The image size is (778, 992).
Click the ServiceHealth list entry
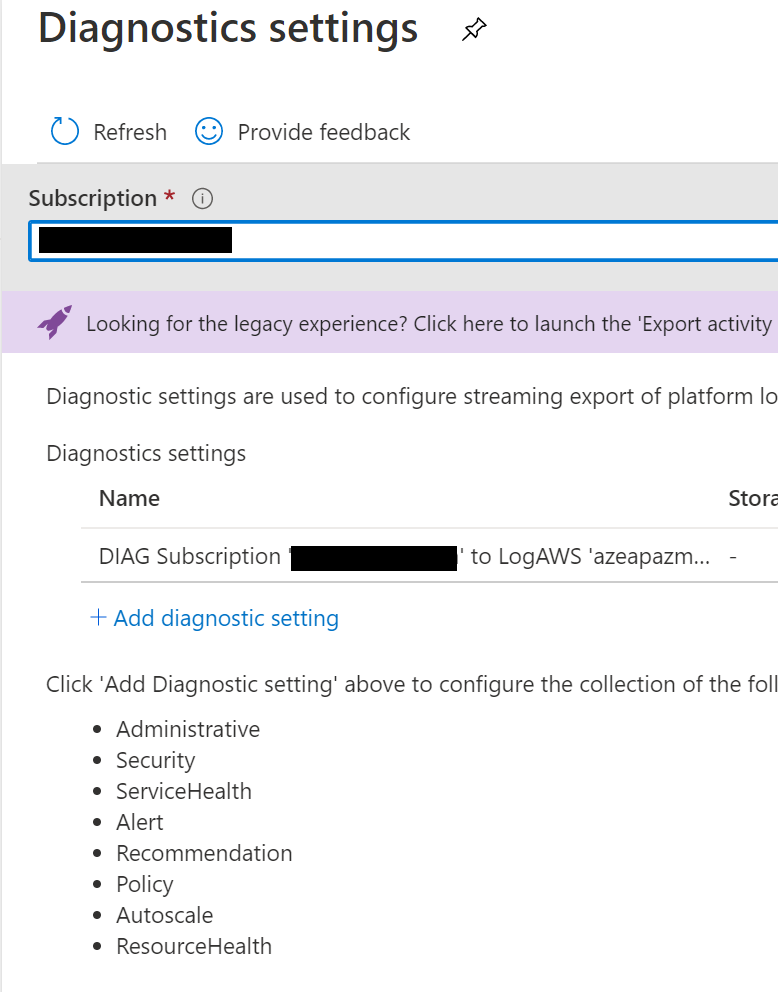pos(183,791)
